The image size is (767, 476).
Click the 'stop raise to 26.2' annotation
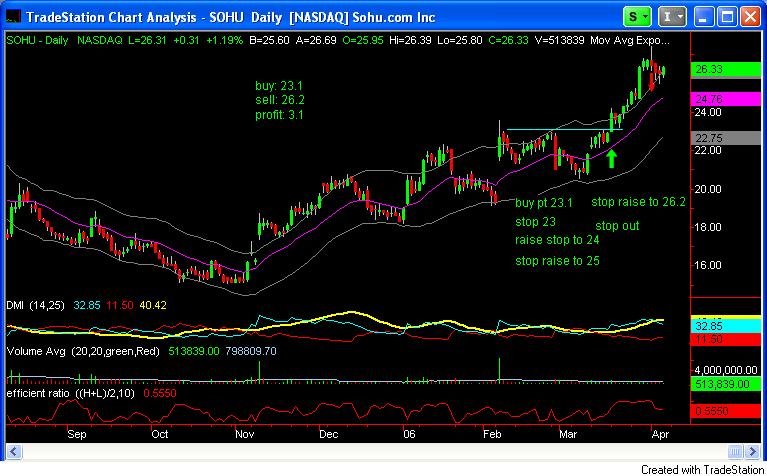coord(638,202)
